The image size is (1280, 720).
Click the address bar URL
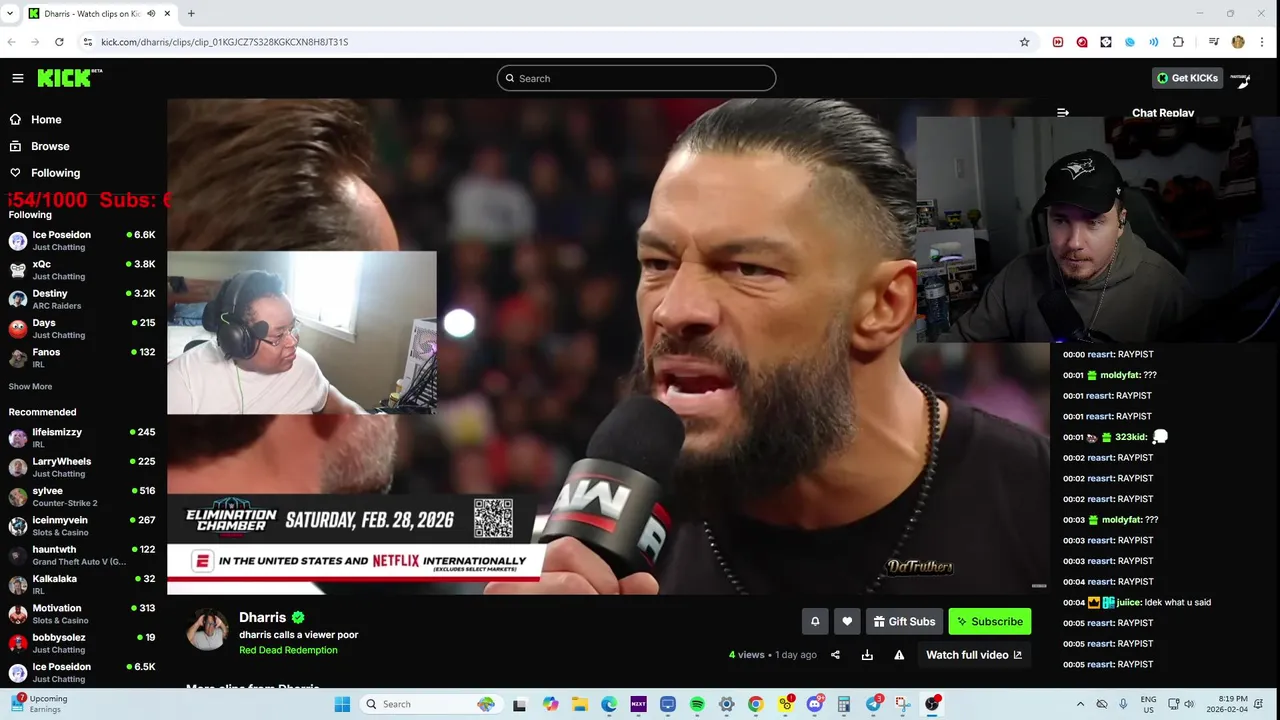224,42
